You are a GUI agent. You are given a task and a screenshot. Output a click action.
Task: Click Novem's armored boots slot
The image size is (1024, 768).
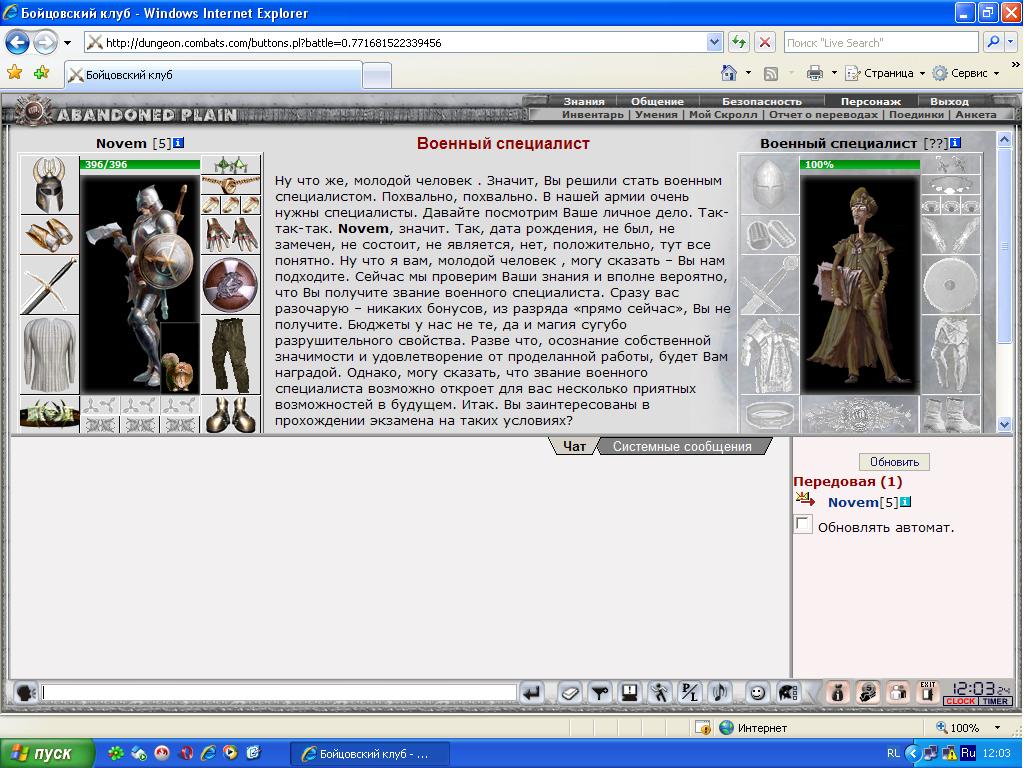point(231,414)
